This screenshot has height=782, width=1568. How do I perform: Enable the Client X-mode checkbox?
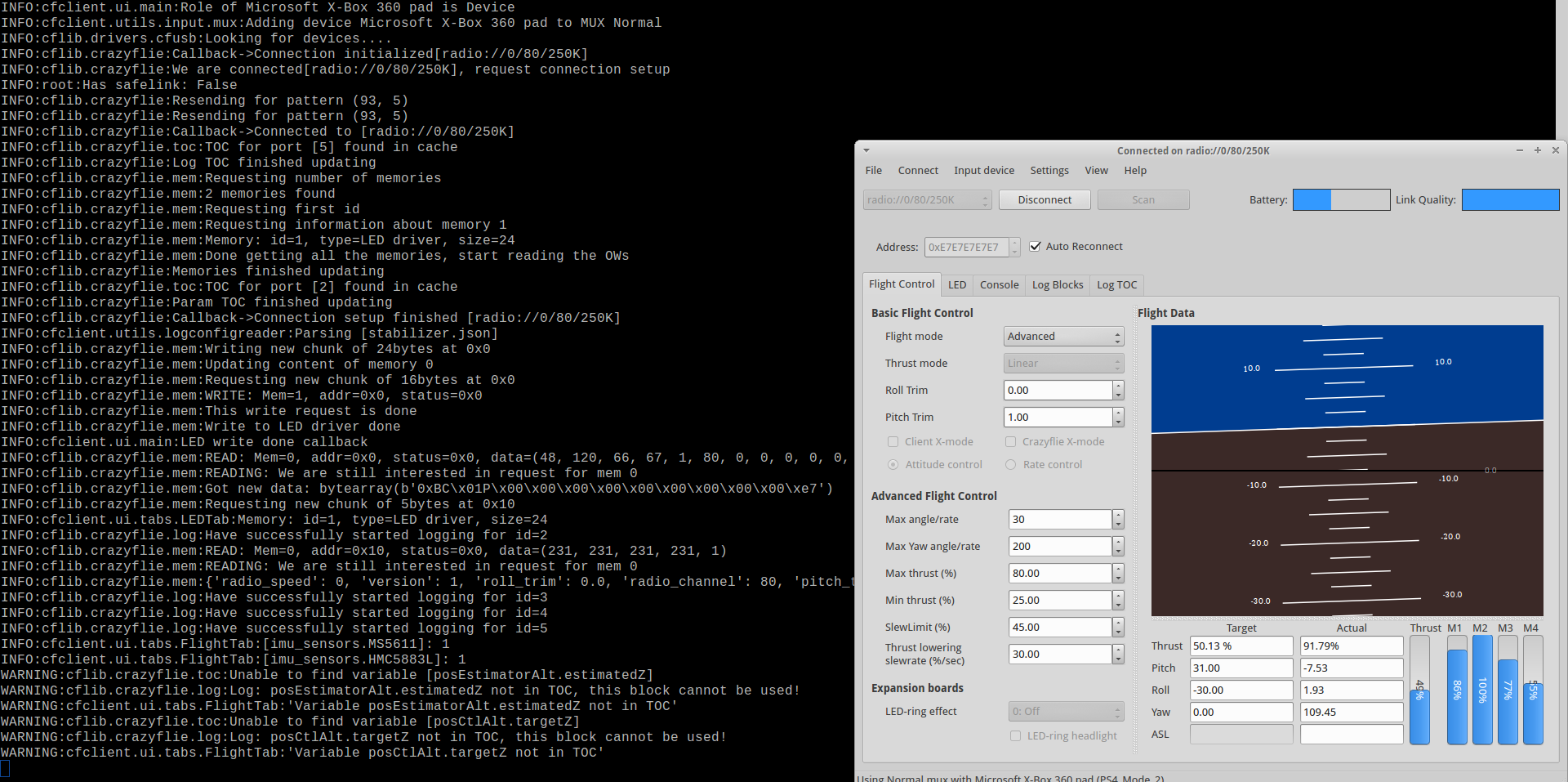893,442
